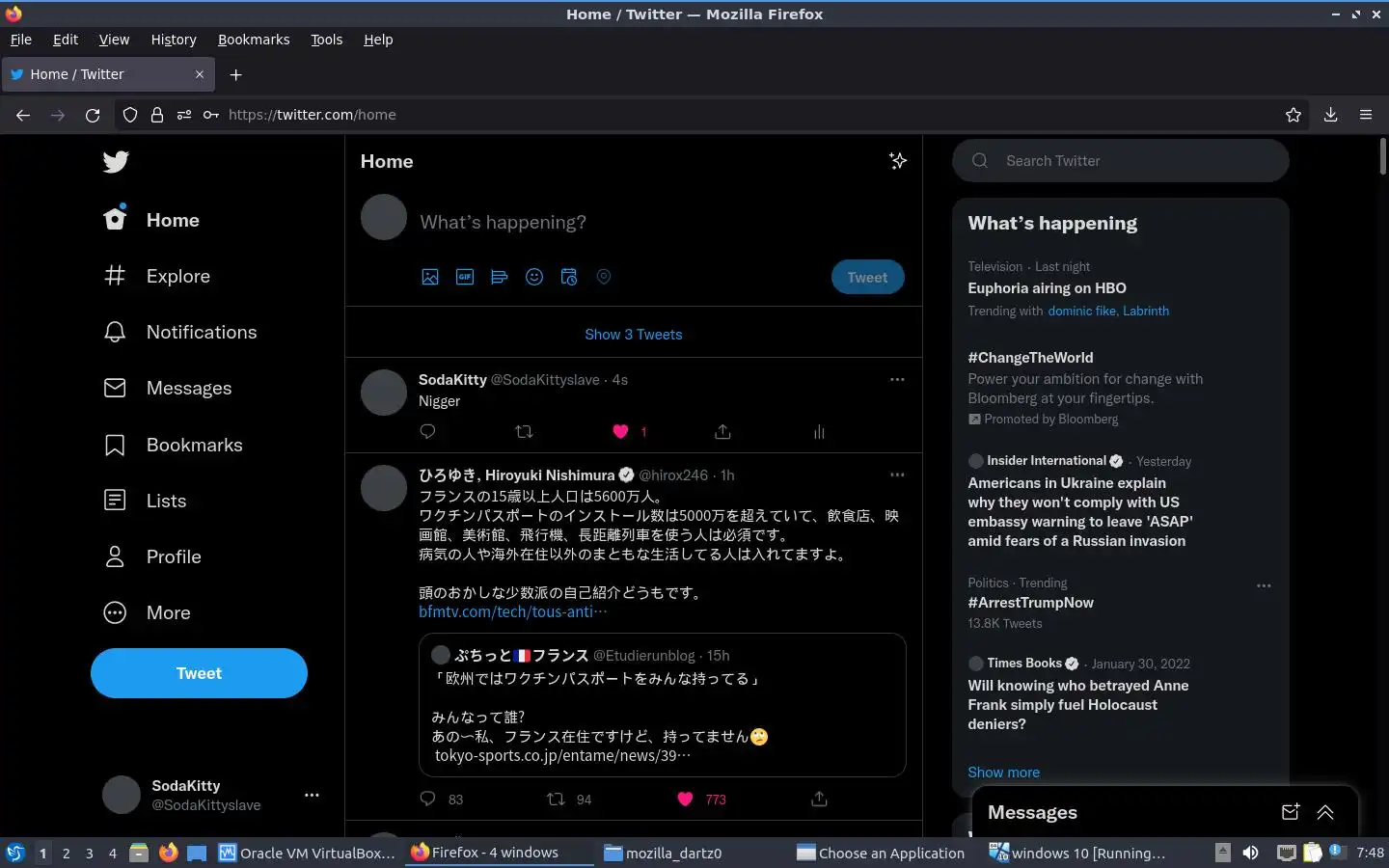
Task: Click browser Back arrow
Action: click(23, 115)
